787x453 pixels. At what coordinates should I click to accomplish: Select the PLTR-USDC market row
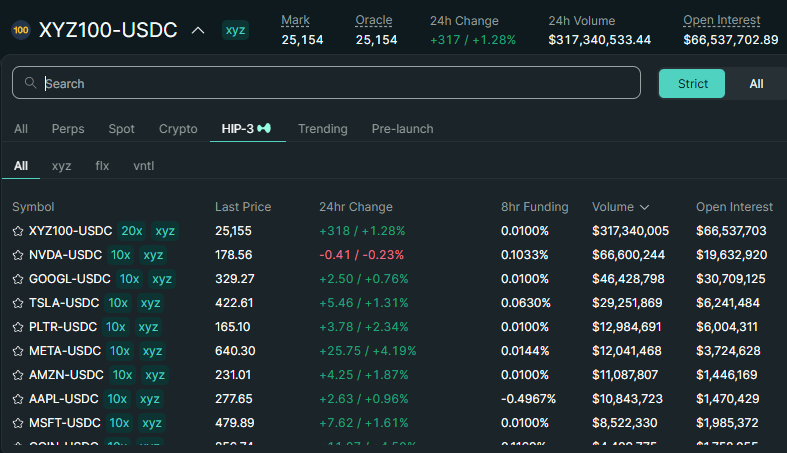(x=394, y=327)
